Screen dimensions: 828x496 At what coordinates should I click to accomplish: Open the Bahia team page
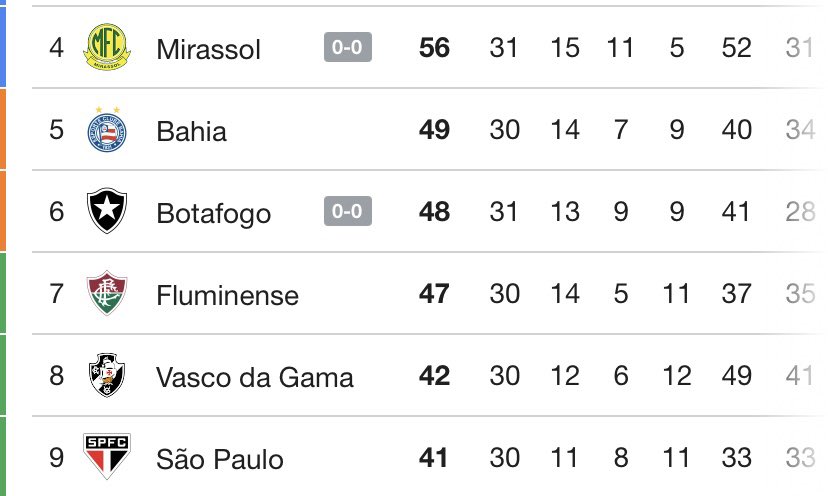[191, 131]
